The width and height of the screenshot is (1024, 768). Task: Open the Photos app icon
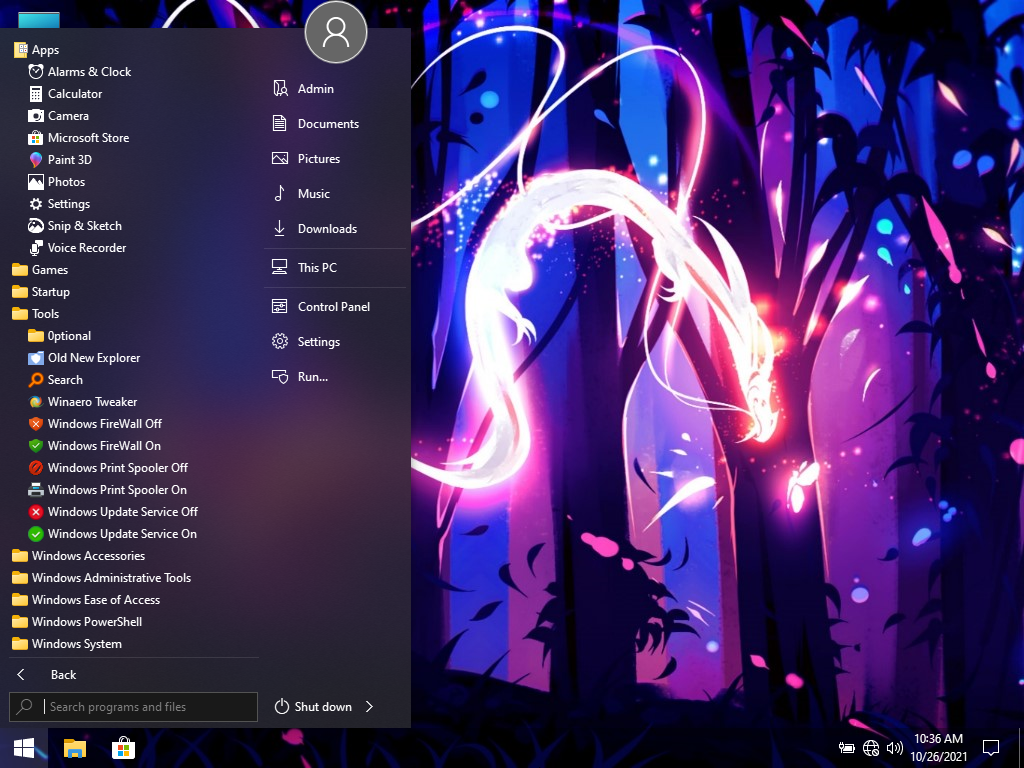pyautogui.click(x=36, y=182)
